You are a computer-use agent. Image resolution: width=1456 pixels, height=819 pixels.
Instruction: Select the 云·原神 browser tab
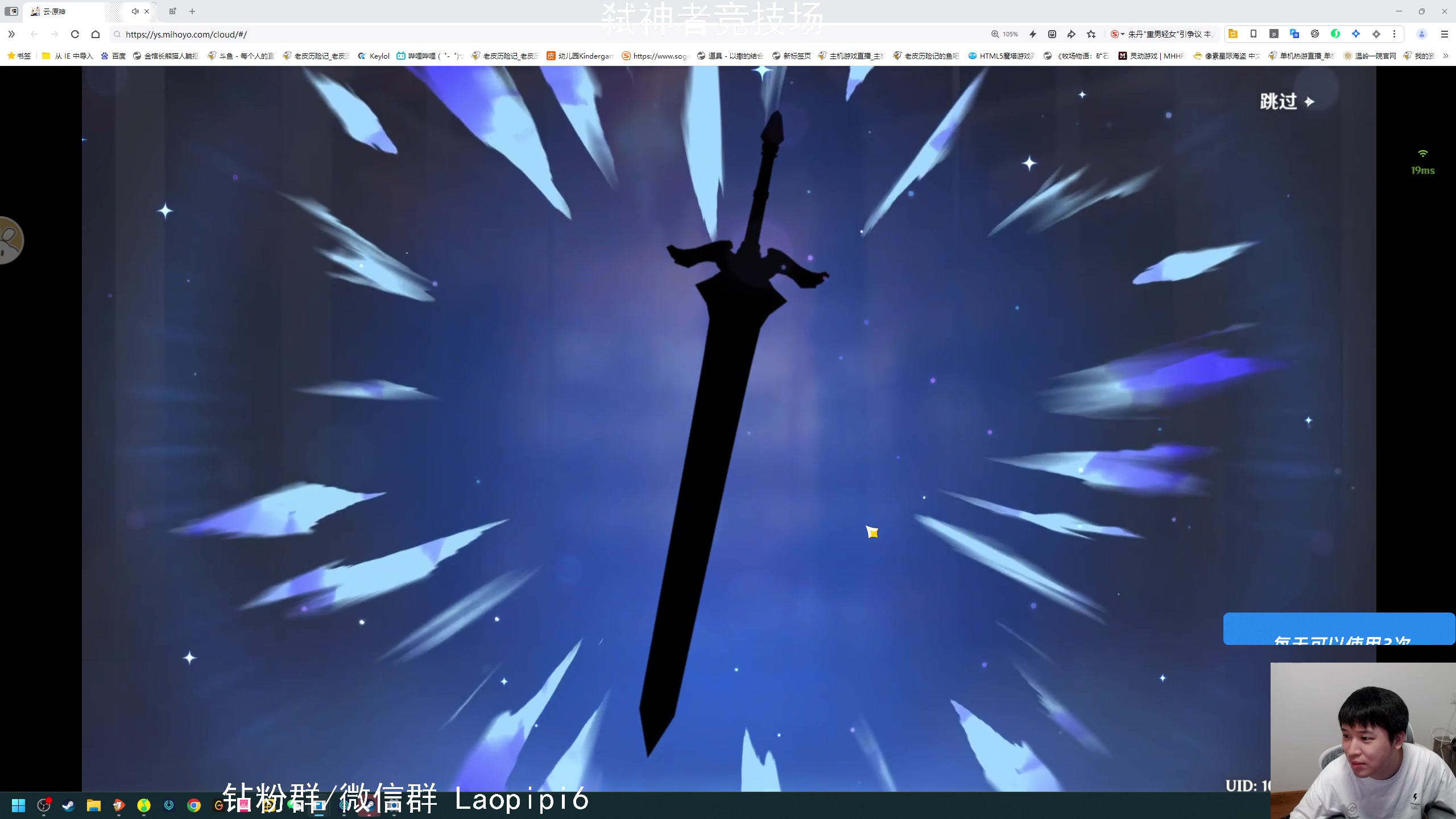74,11
